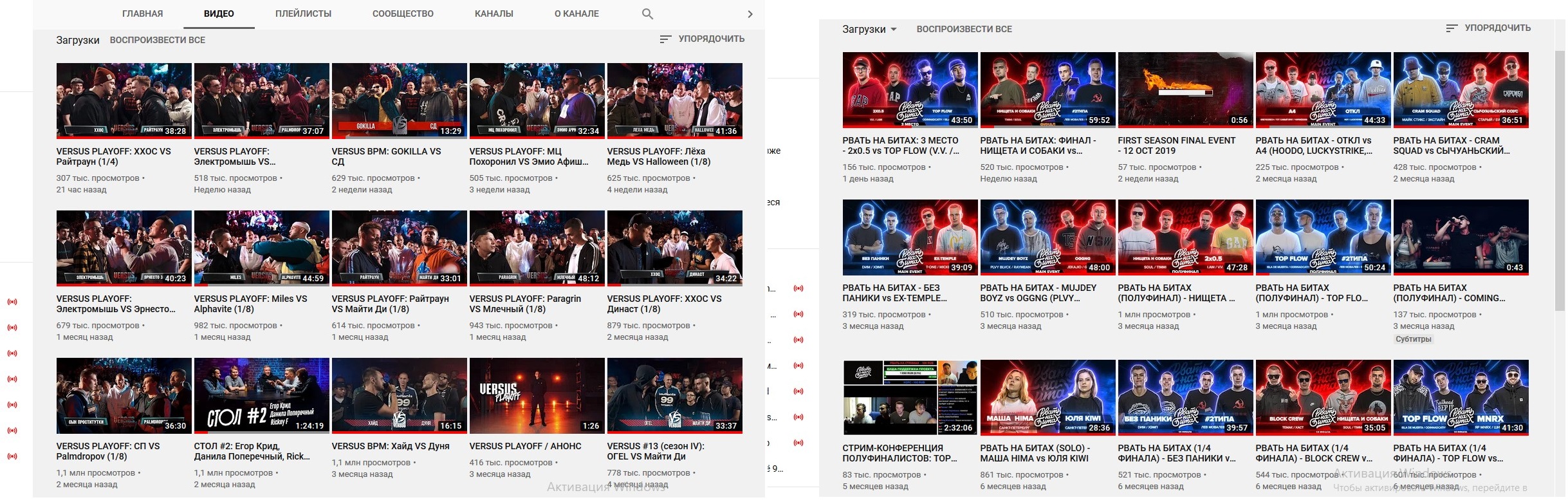Click ВОСПРОИЗВЕСТИ ВСЕ on the Versus channel page

(158, 40)
